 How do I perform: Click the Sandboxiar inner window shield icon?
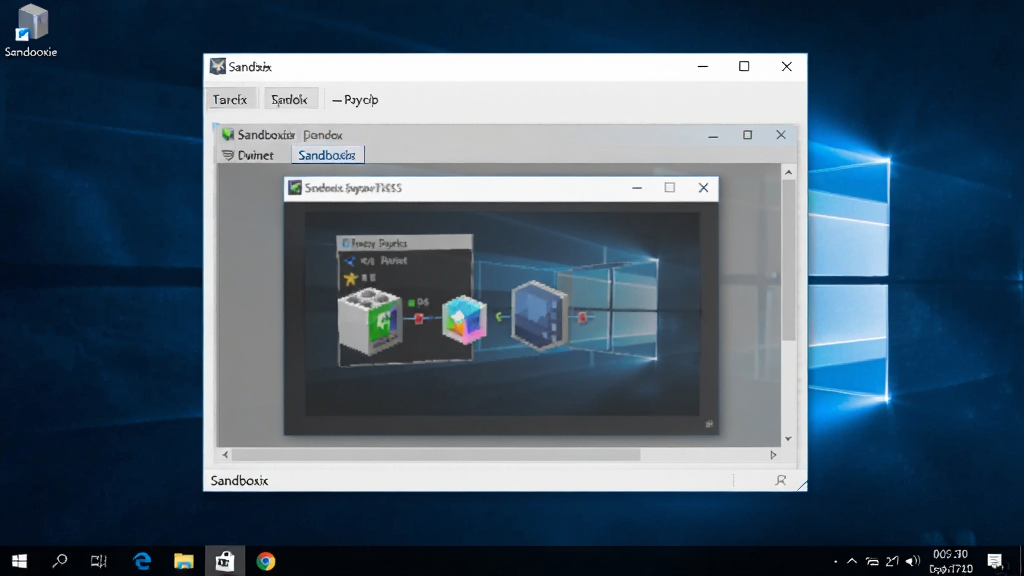(x=227, y=135)
